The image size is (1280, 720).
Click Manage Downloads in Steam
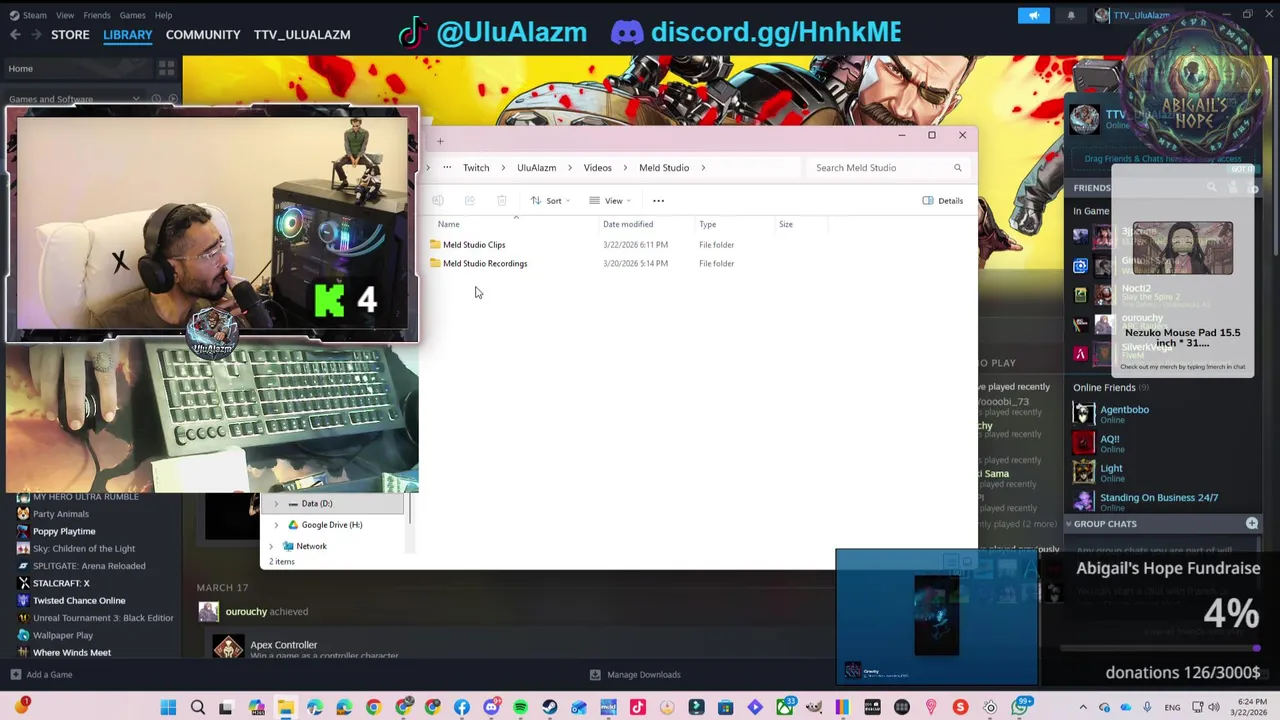tap(635, 675)
